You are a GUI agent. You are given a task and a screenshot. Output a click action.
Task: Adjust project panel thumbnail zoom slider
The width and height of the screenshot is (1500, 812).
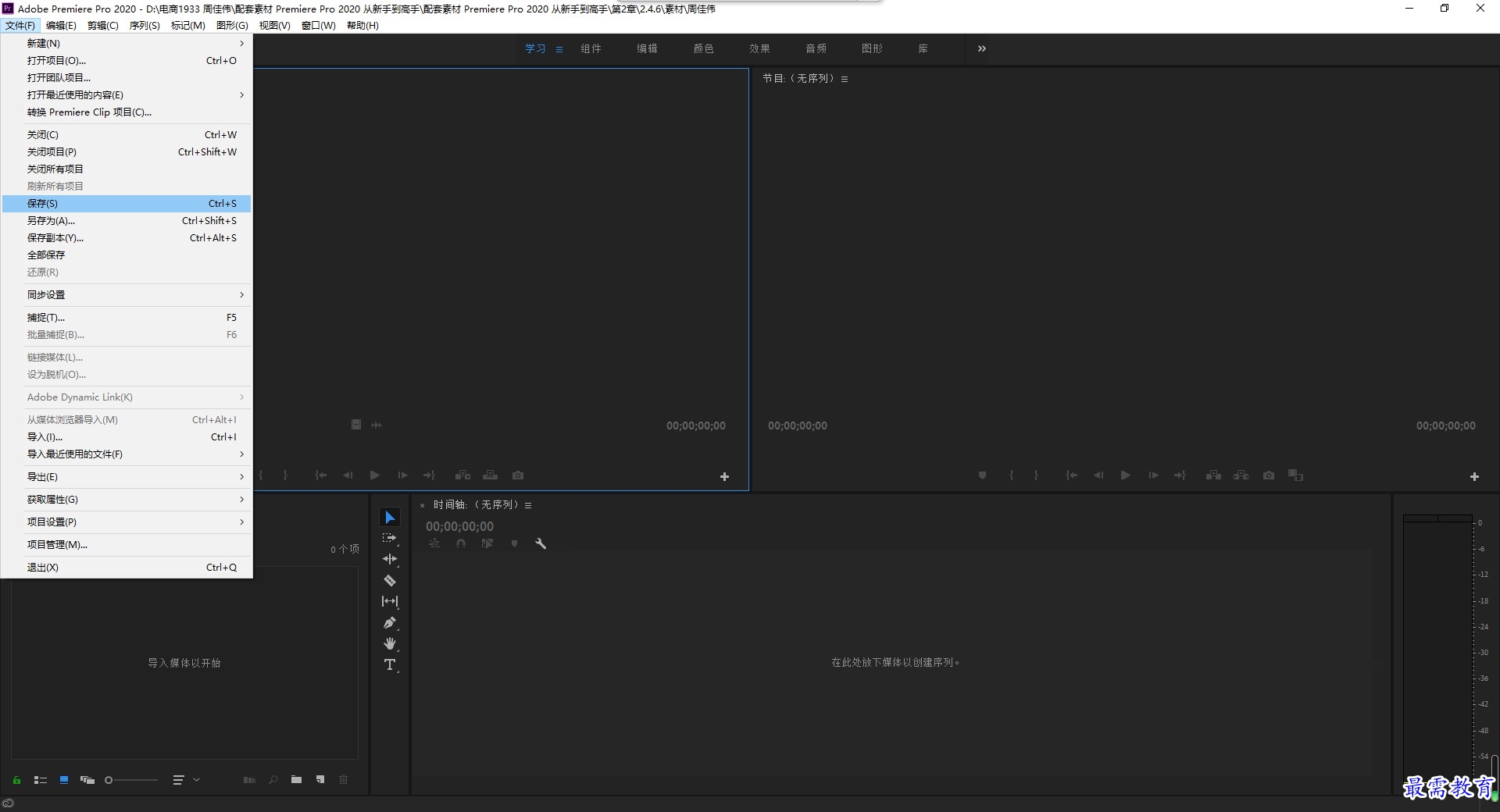pos(131,779)
